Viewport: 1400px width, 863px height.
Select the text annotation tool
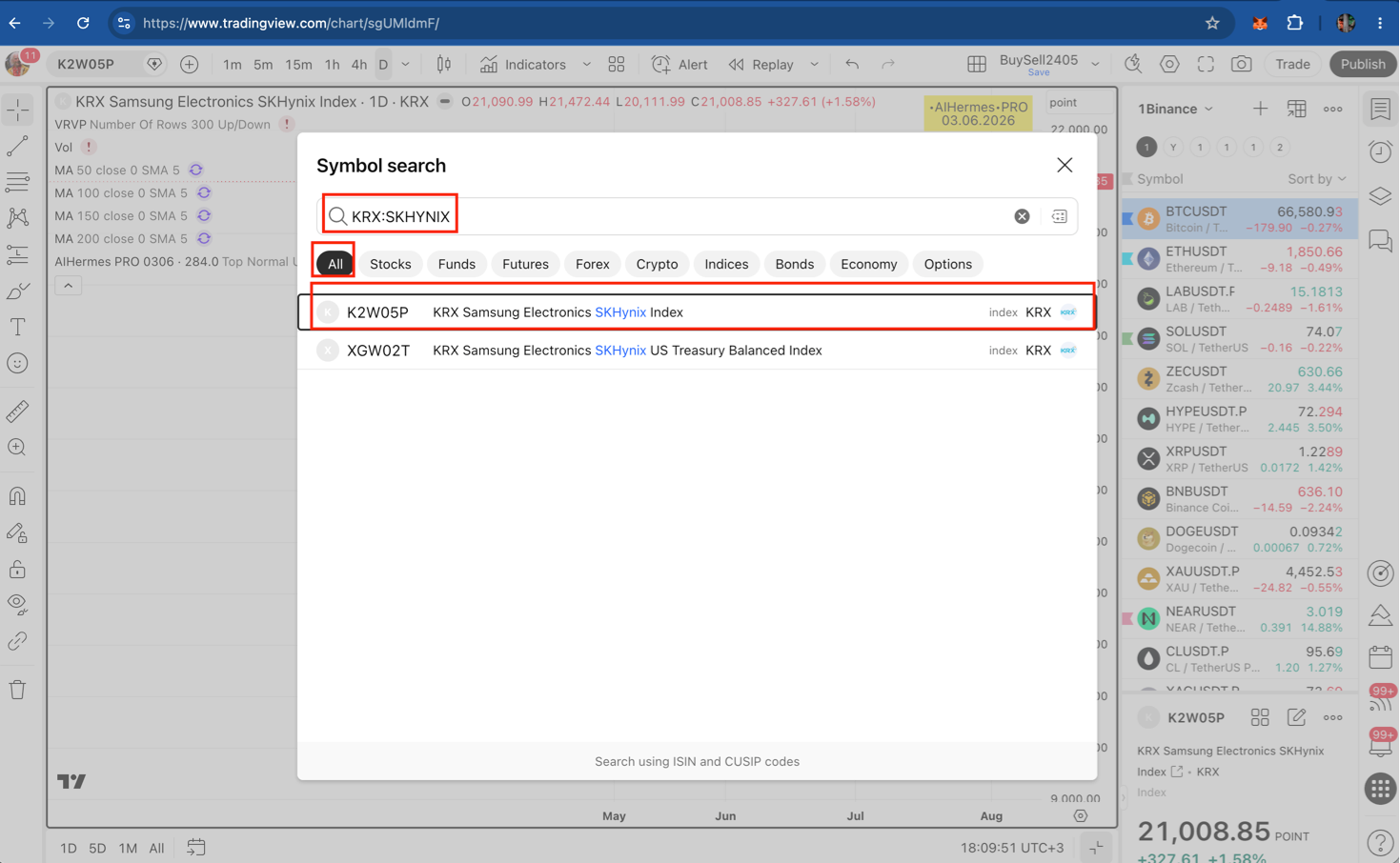(x=17, y=327)
